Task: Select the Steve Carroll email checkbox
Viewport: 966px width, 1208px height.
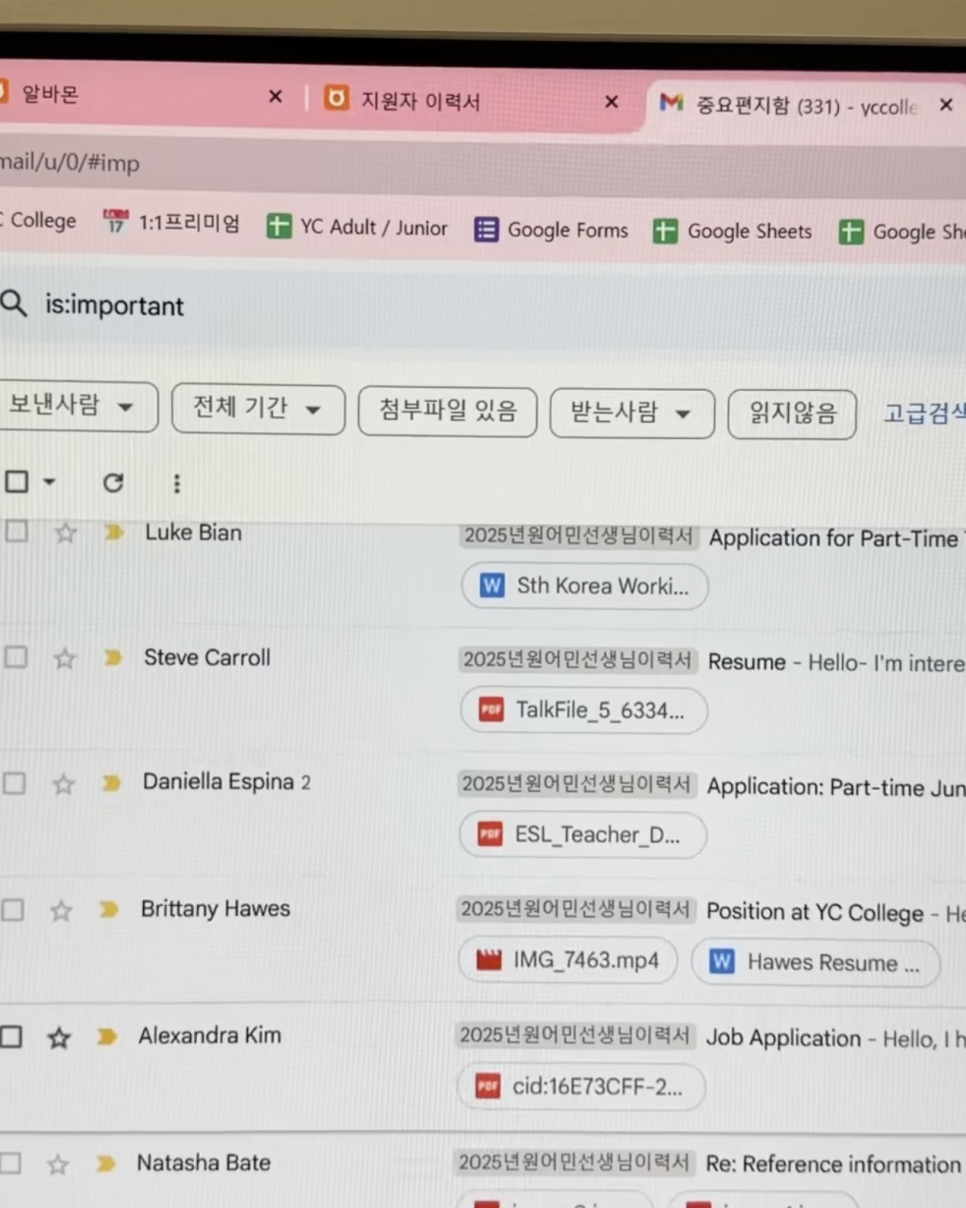Action: tap(14, 657)
